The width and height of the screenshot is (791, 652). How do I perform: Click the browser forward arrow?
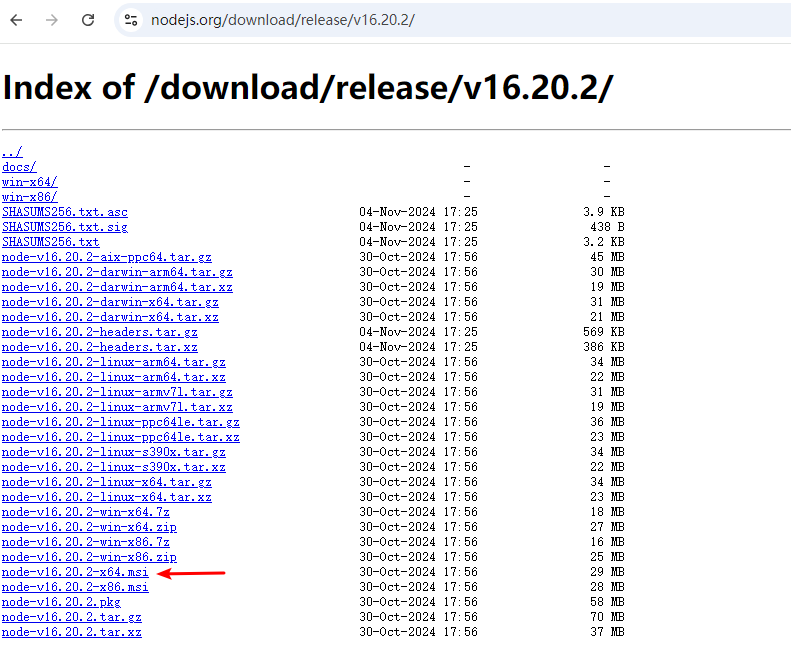pos(51,20)
